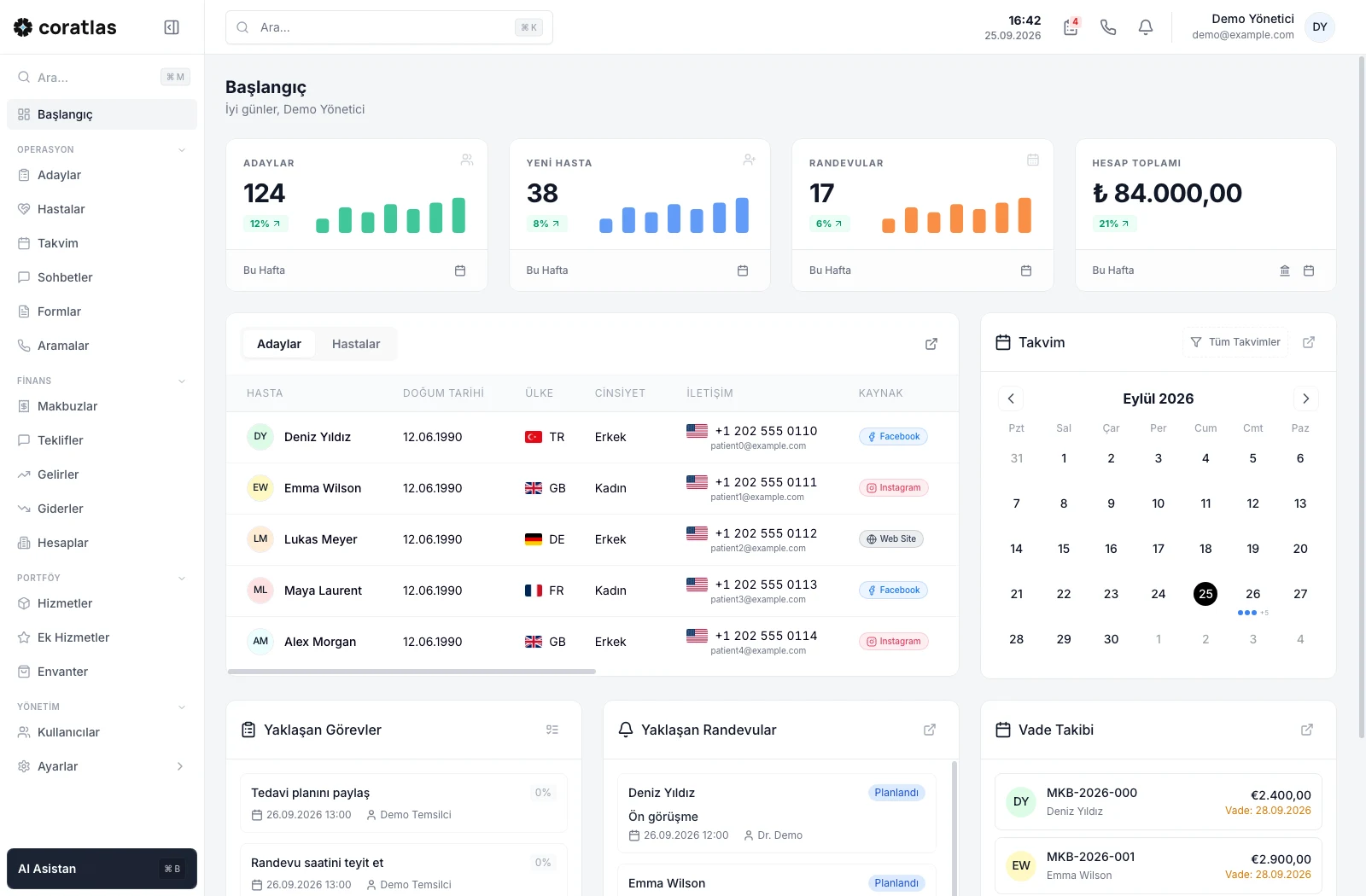Click calendar icon on Randevular card
The width and height of the screenshot is (1366, 896).
click(x=1026, y=271)
